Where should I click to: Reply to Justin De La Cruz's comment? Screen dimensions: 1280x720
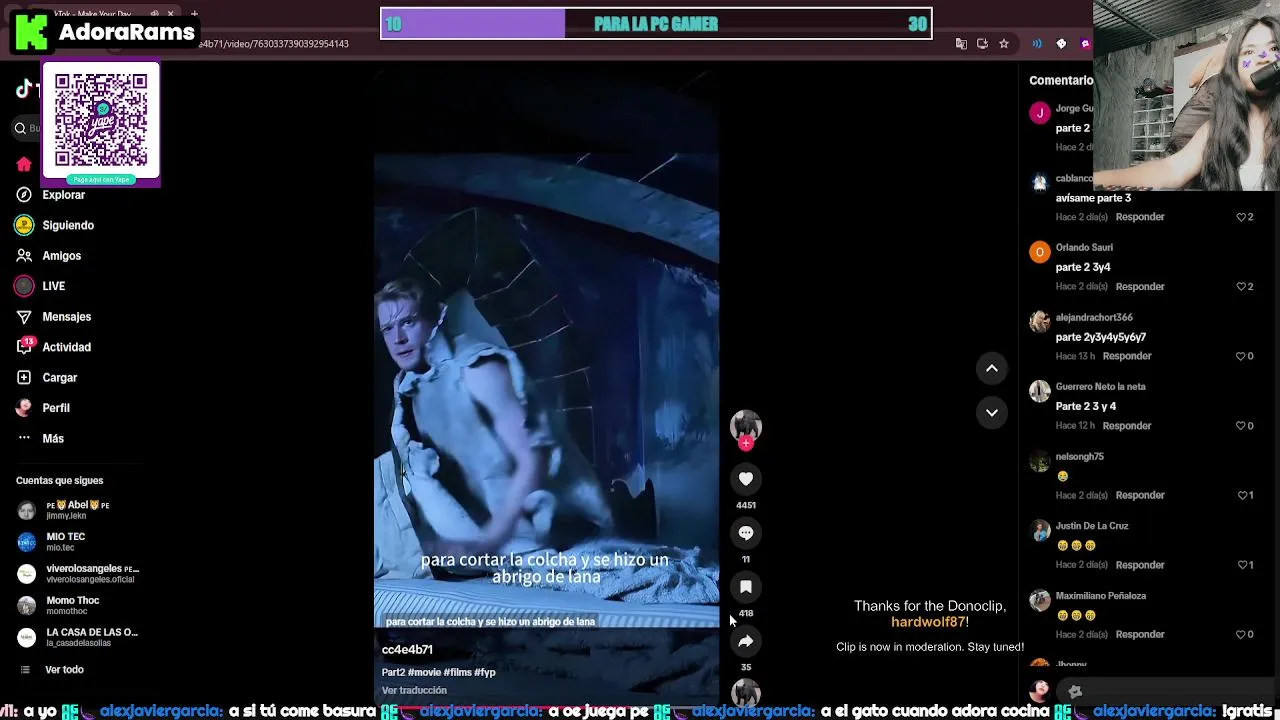coord(1140,565)
